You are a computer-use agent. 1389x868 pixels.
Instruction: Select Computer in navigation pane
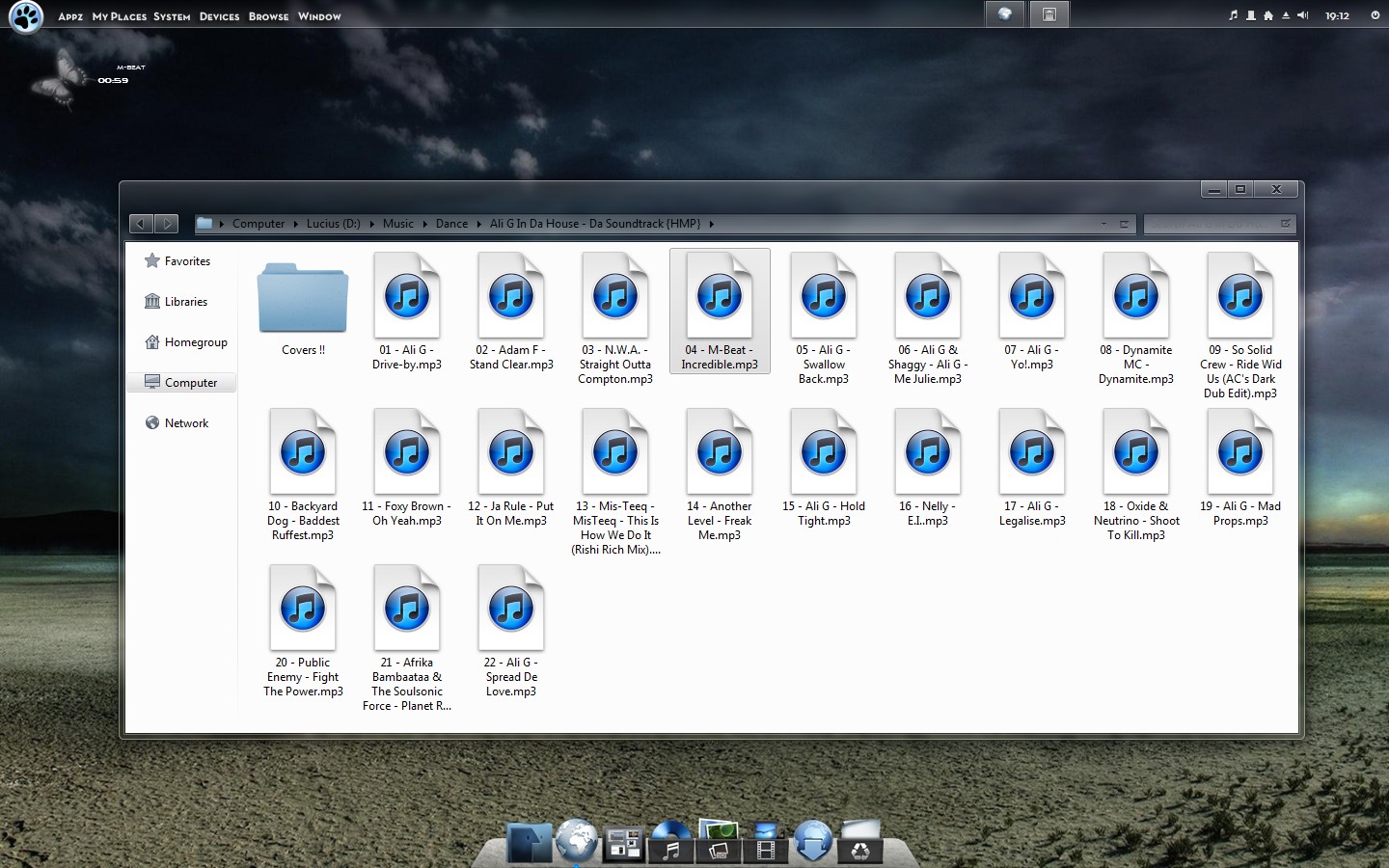[182, 383]
